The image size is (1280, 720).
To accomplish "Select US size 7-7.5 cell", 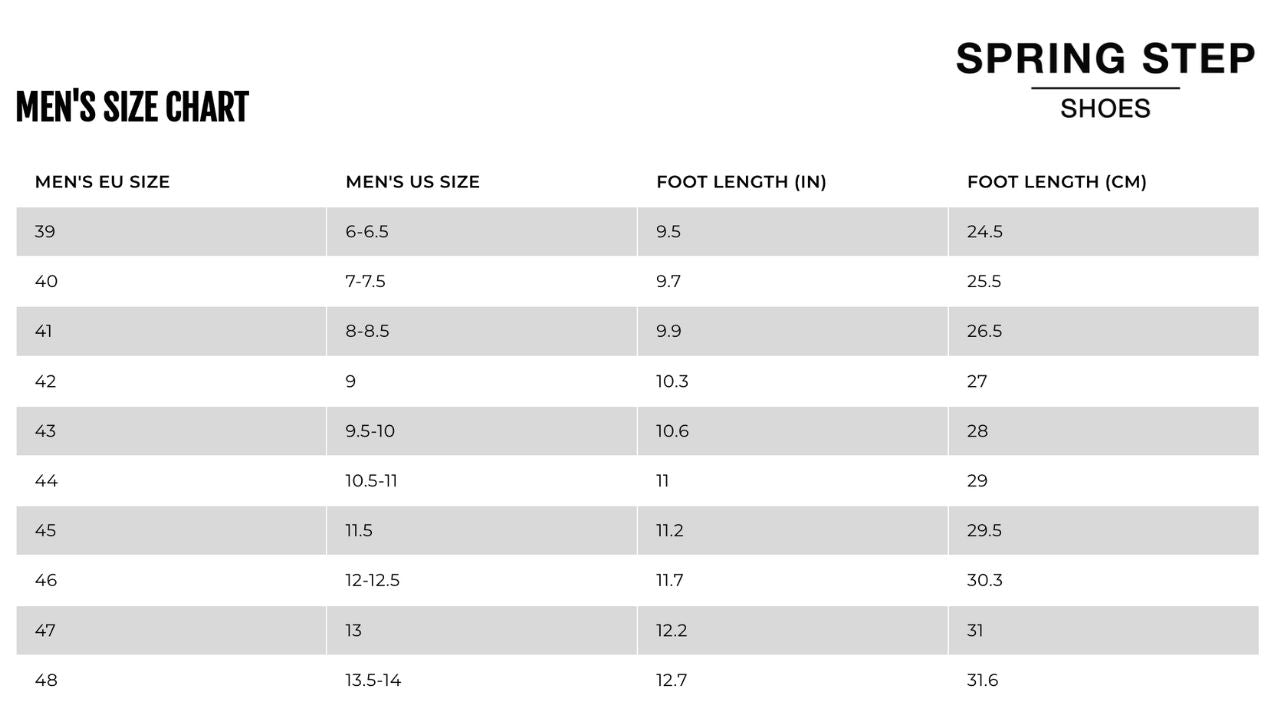I will (x=365, y=282).
